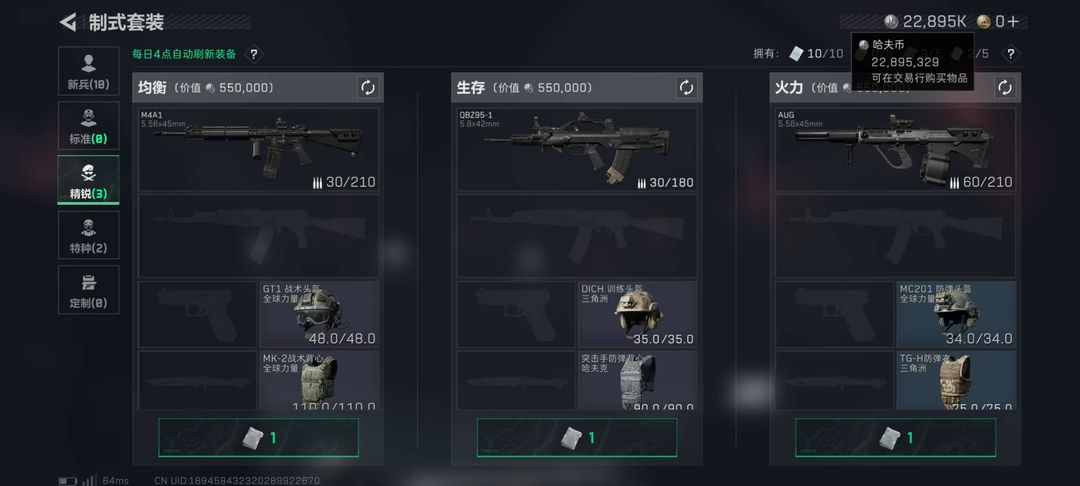This screenshot has height=486, width=1080.
Task: Switch to the 标准(0) tab
Action: pyautogui.click(x=88, y=125)
